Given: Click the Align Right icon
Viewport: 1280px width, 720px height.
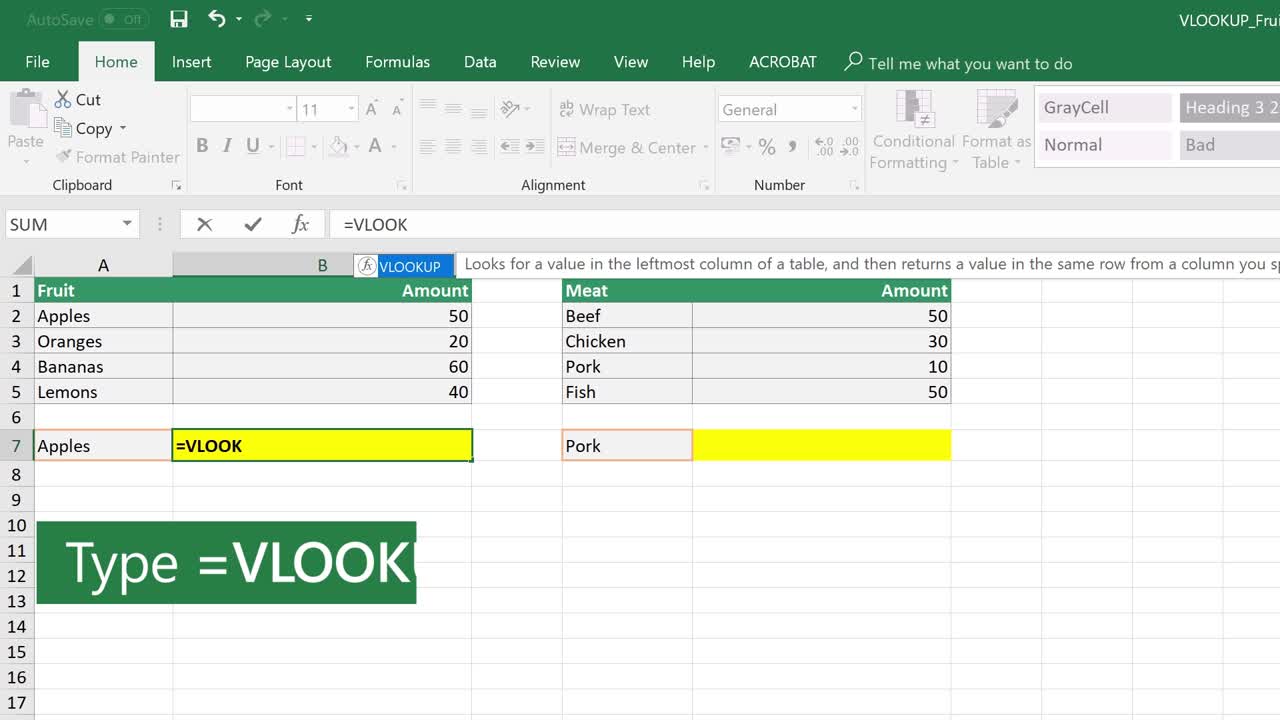Looking at the screenshot, I should [x=478, y=147].
